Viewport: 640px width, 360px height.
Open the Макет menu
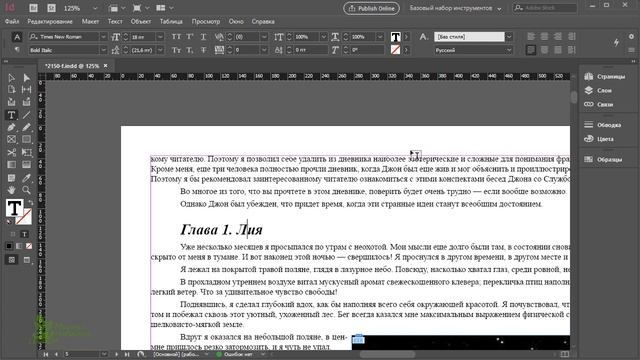coord(90,22)
